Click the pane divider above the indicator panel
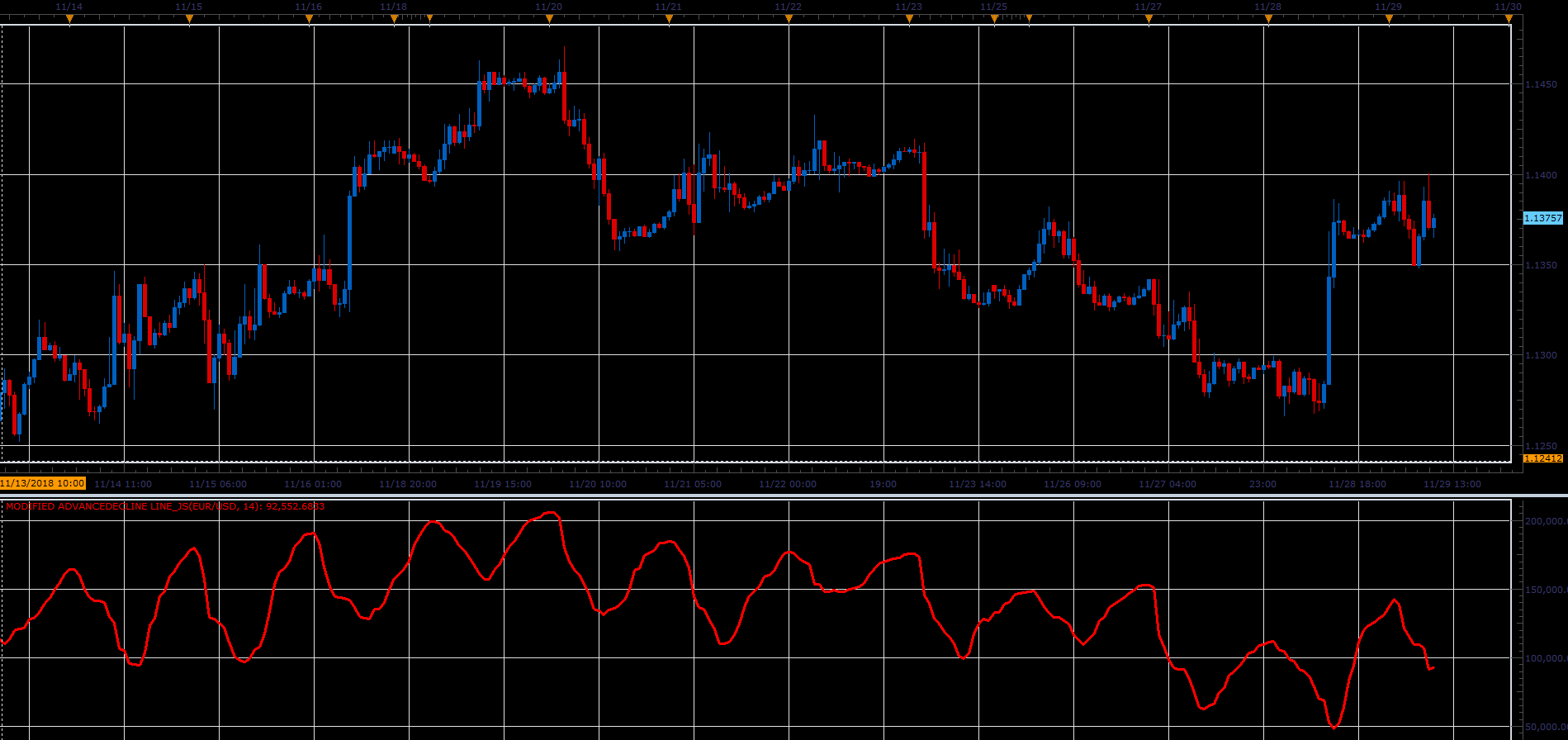Viewport: 1568px width, 740px height. [x=784, y=496]
